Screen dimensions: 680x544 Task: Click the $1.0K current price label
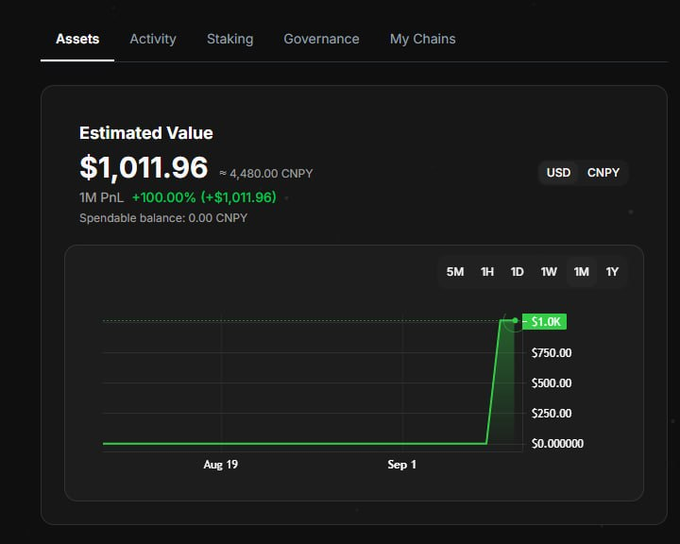[x=545, y=321]
